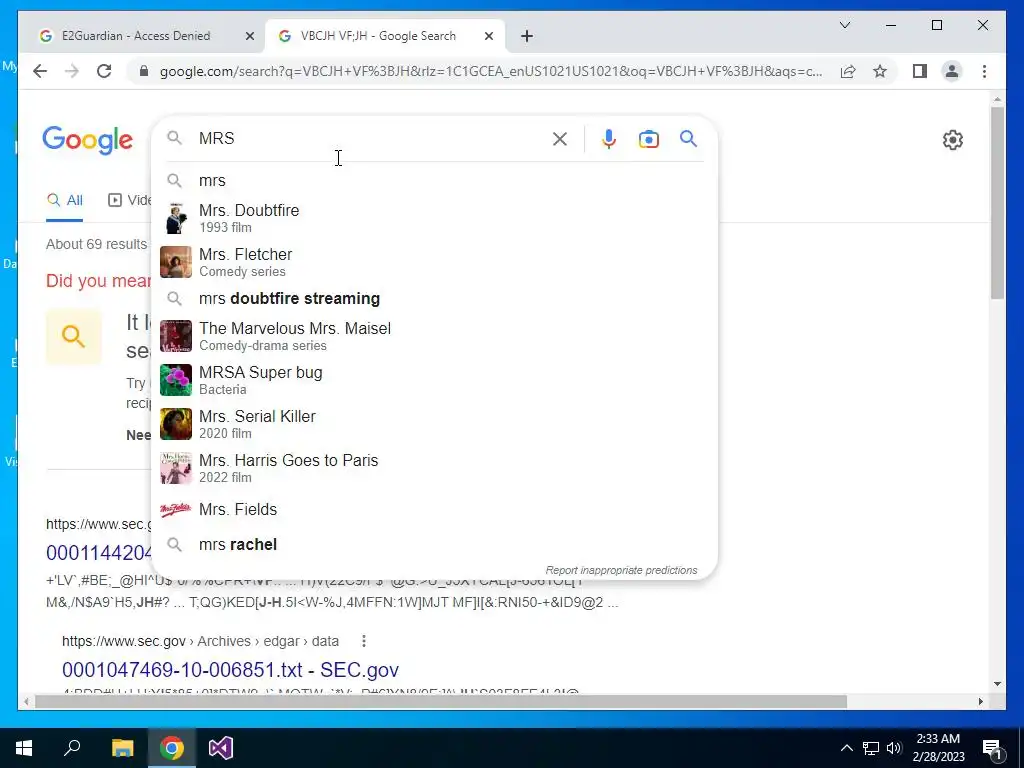Click Report inappropriate predictions

pyautogui.click(x=621, y=570)
